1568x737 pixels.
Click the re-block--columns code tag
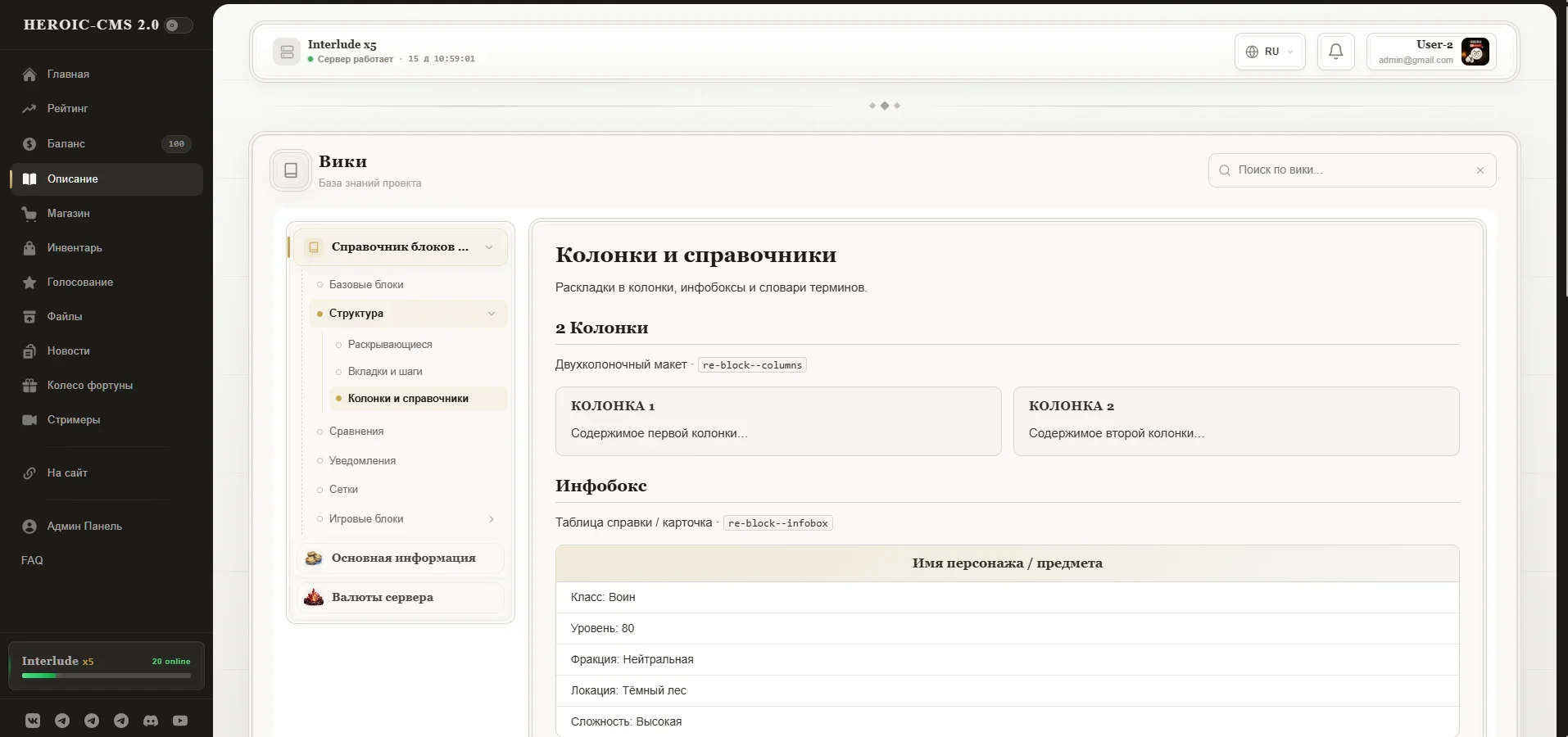[x=752, y=365]
